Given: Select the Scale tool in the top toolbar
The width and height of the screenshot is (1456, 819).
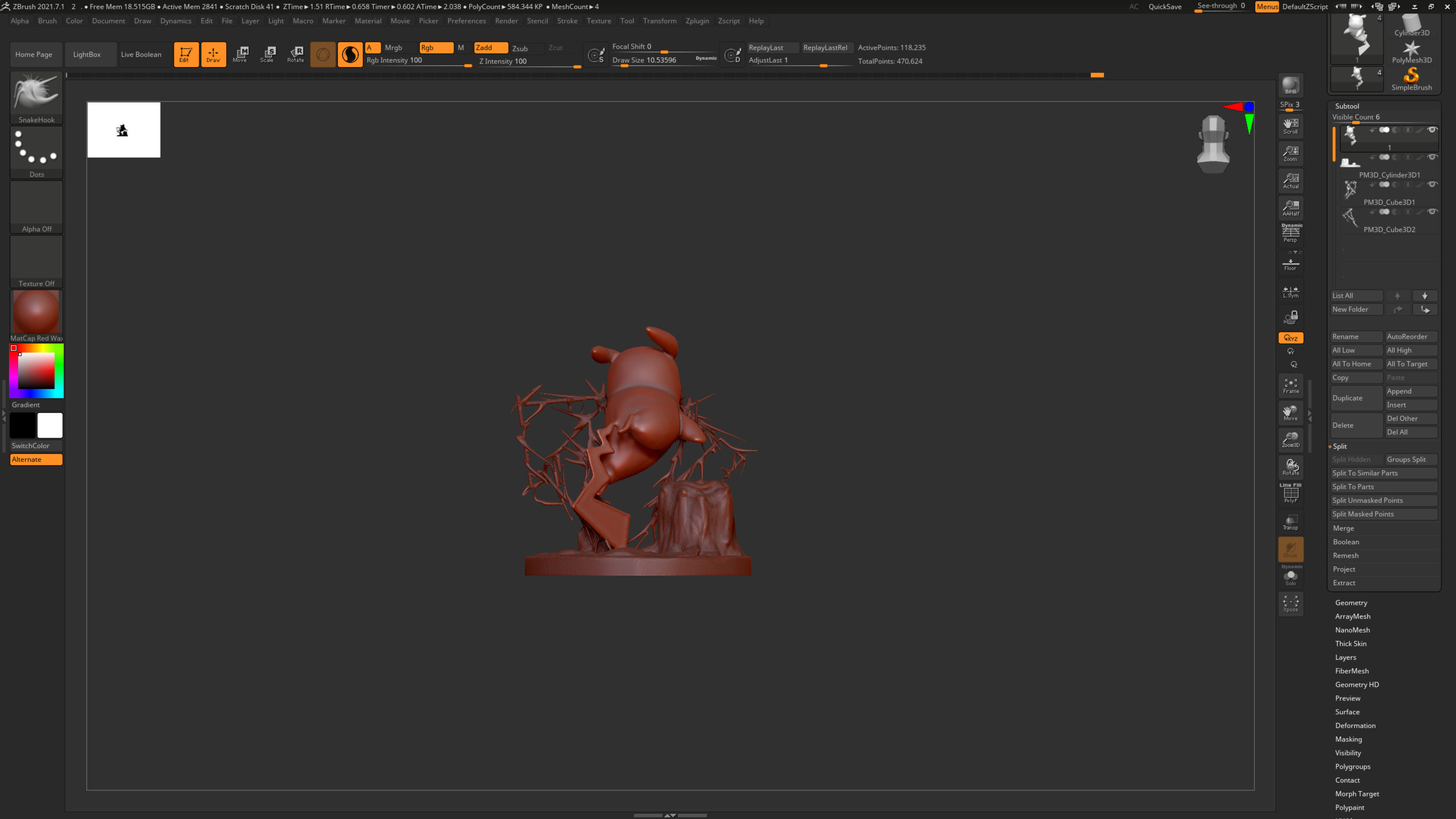Looking at the screenshot, I should tap(268, 54).
